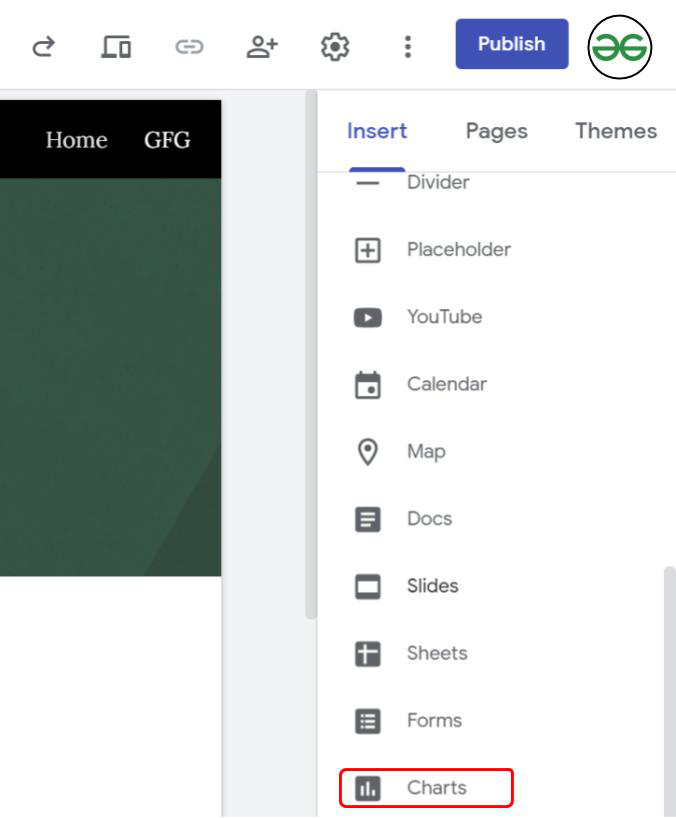Select the green header banner
The width and height of the screenshot is (676, 818).
(x=110, y=377)
